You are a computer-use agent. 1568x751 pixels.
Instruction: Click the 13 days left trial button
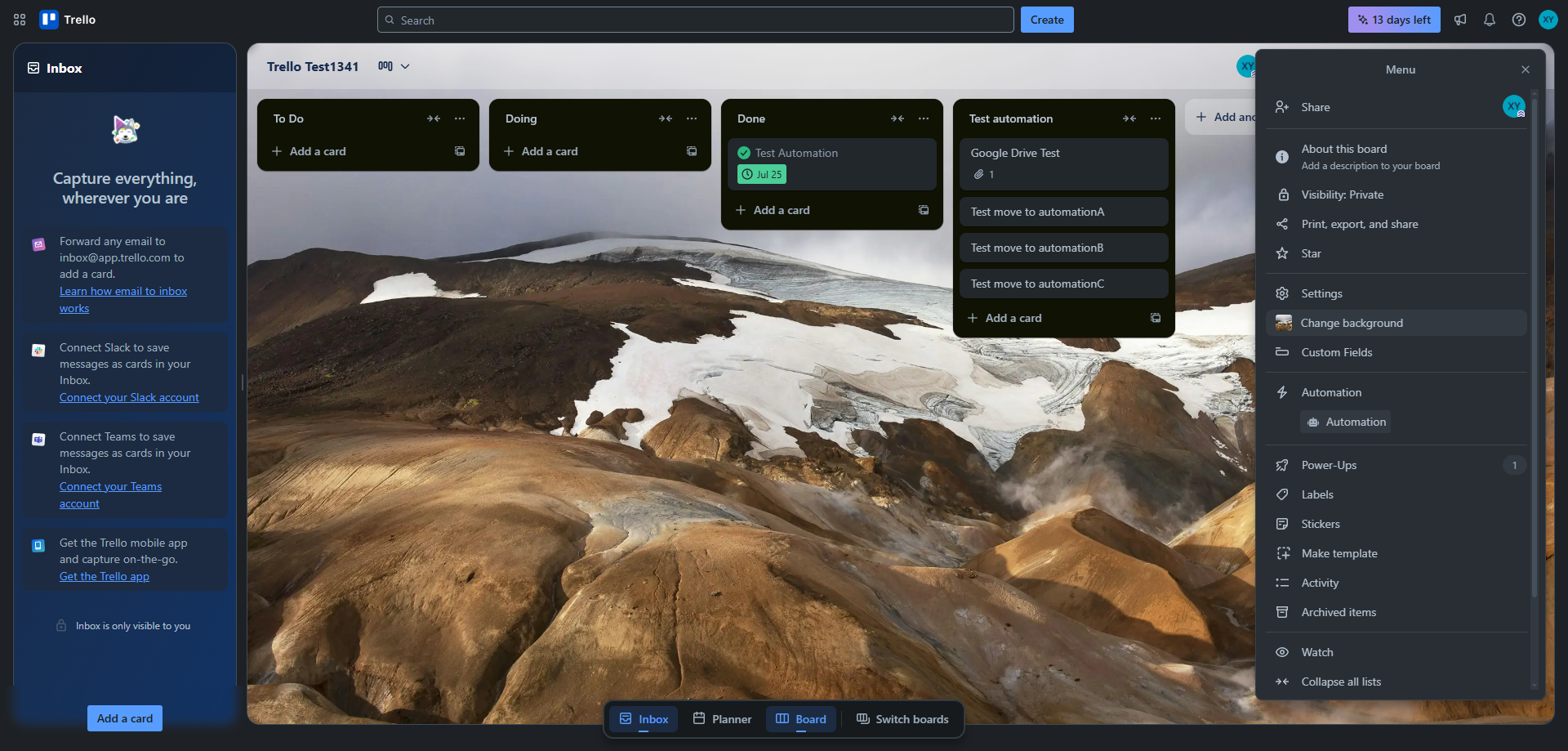point(1394,20)
